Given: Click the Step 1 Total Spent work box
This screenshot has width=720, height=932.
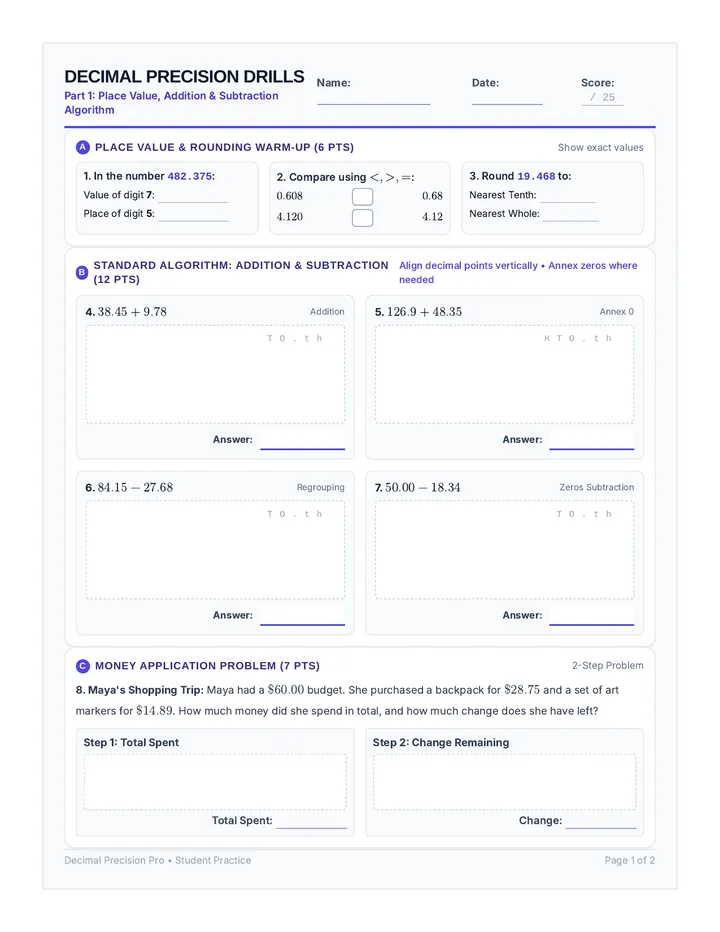Looking at the screenshot, I should [x=215, y=782].
